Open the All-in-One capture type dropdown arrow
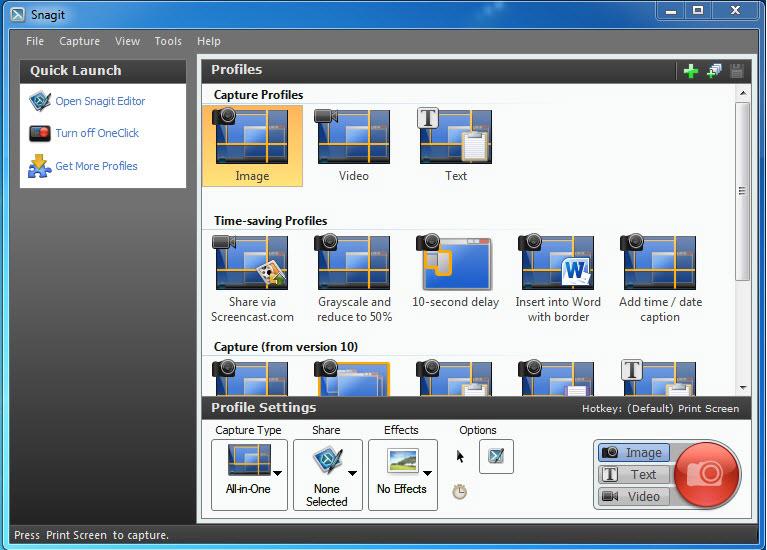 point(277,473)
